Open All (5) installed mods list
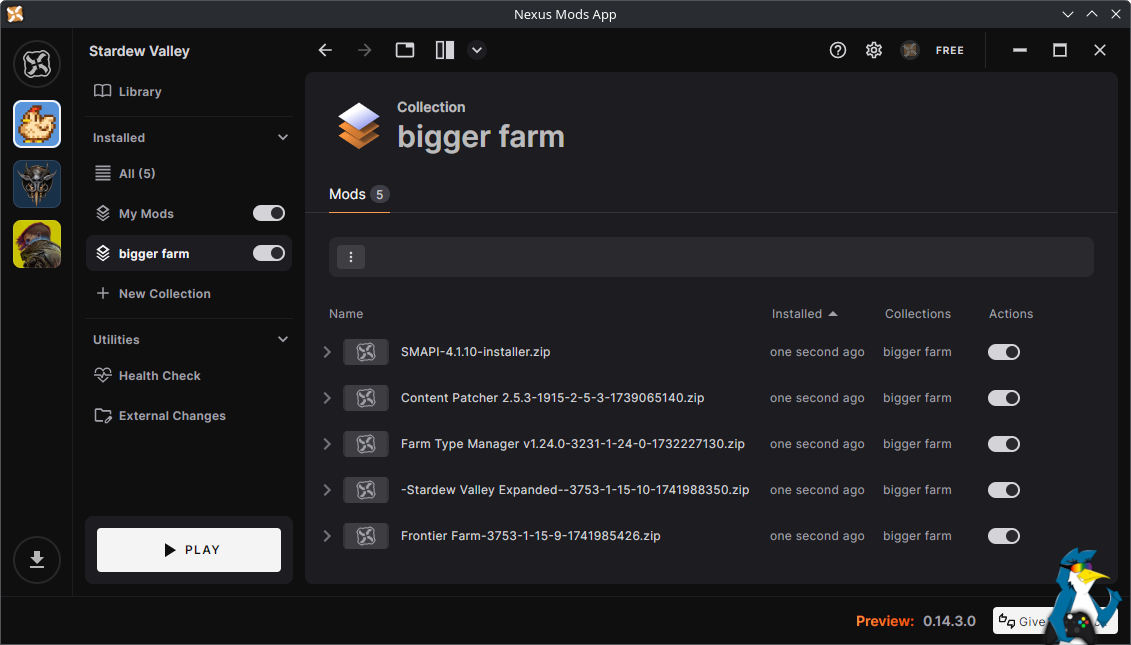Viewport: 1131px width, 645px height. click(137, 173)
